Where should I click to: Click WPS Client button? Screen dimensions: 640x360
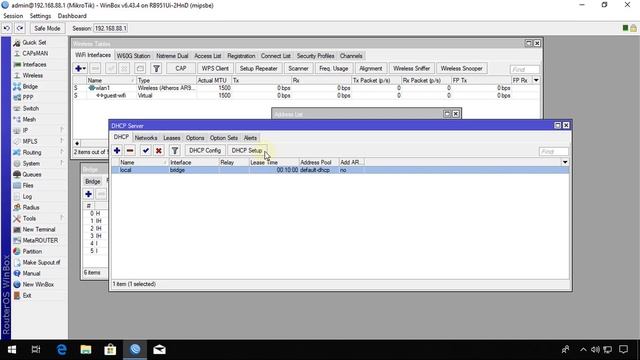pos(215,69)
